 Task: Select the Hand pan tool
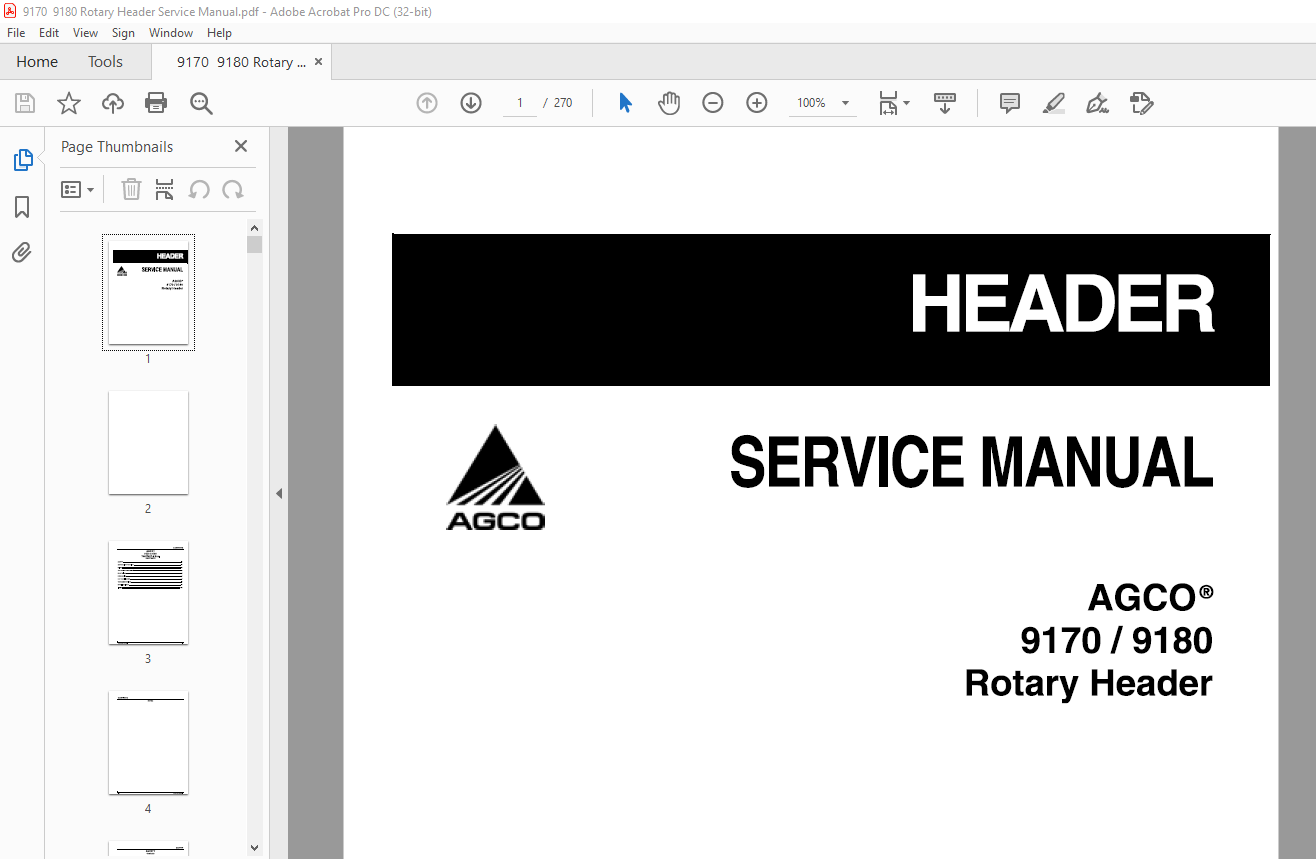click(x=669, y=103)
